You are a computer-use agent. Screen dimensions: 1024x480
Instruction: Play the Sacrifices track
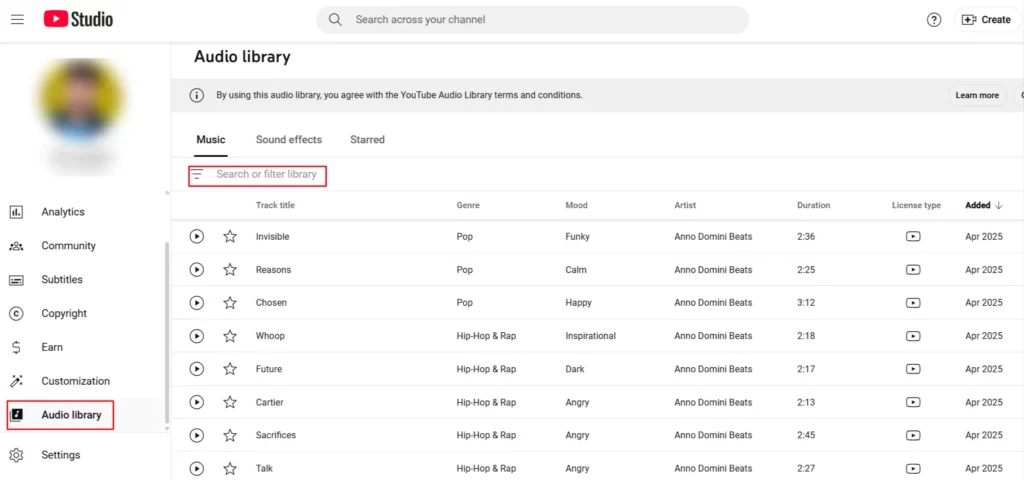[x=197, y=435]
